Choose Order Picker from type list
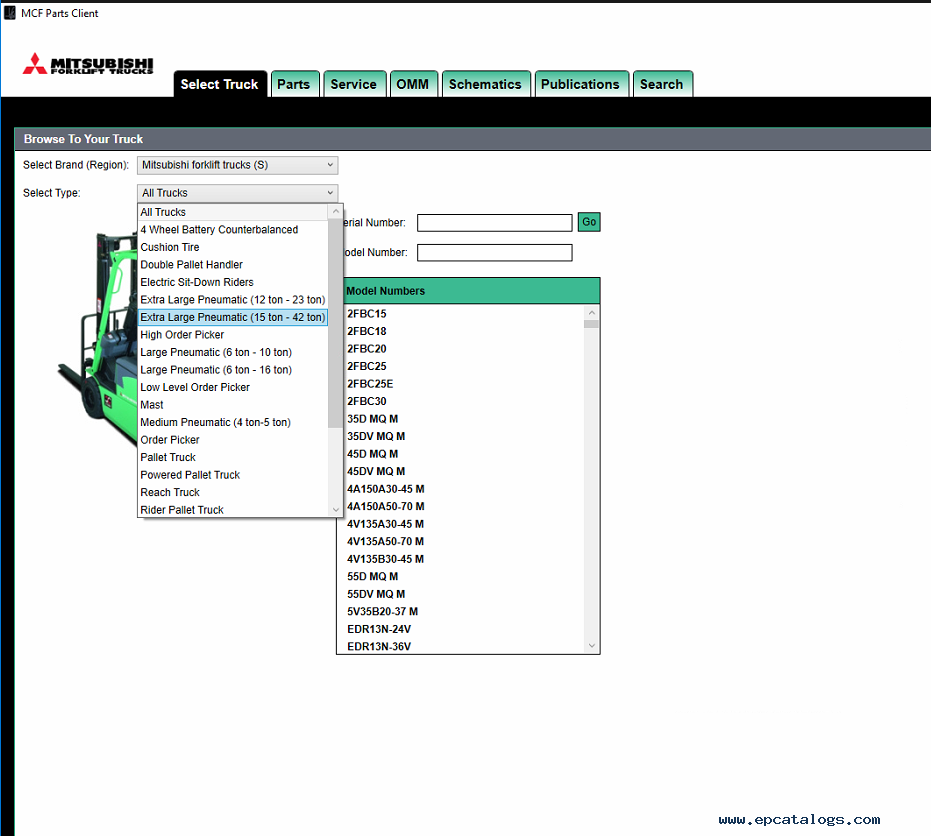 tap(233, 440)
